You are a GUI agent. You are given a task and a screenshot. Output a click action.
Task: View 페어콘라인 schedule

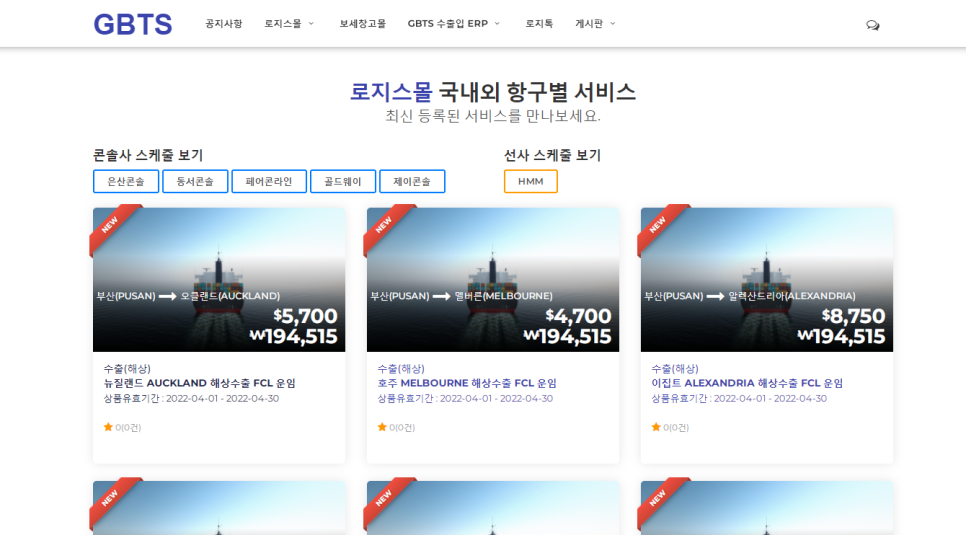pyautogui.click(x=269, y=181)
